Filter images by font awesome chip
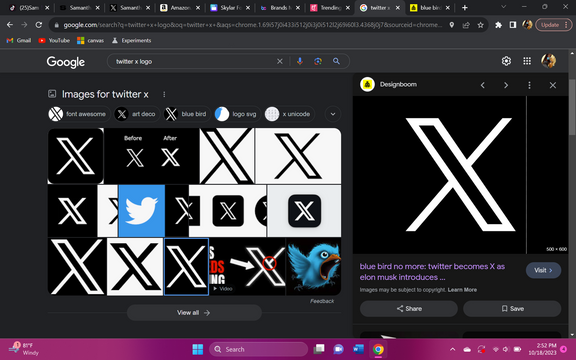The height and width of the screenshot is (360, 576). (79, 114)
